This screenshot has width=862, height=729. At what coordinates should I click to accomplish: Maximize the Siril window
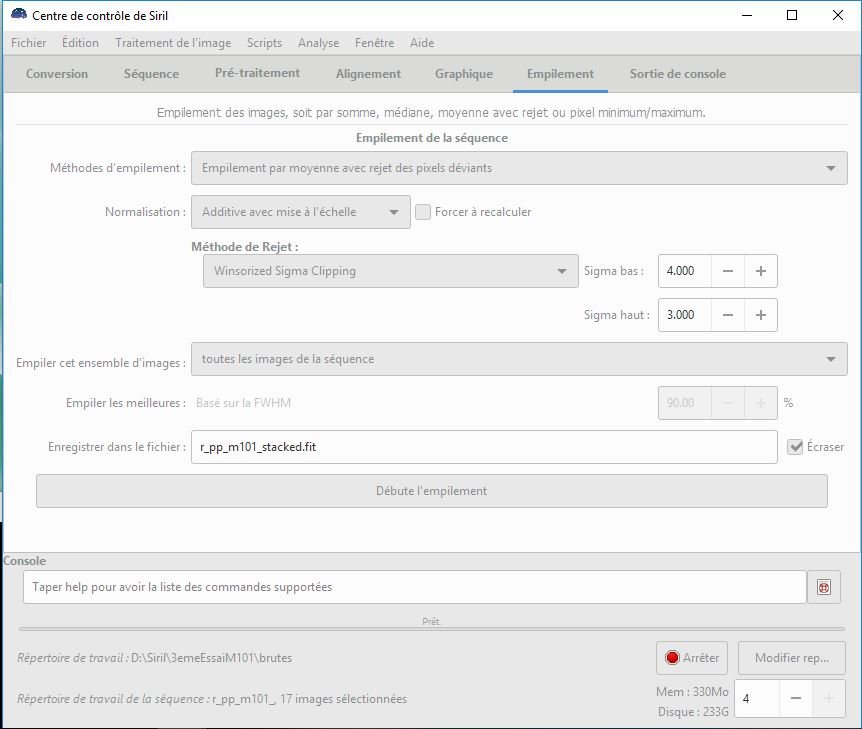click(792, 15)
